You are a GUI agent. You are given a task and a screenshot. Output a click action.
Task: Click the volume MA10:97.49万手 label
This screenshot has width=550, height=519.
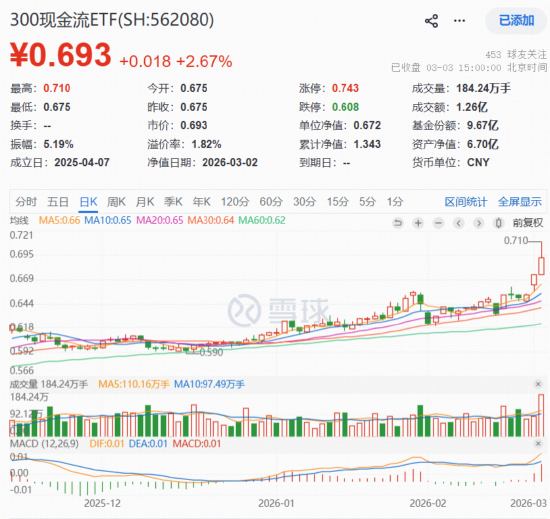(209, 384)
